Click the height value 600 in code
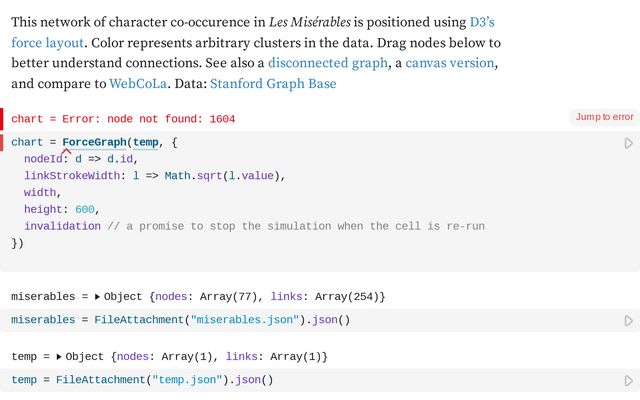Viewport: 640px width, 400px height. point(86,210)
